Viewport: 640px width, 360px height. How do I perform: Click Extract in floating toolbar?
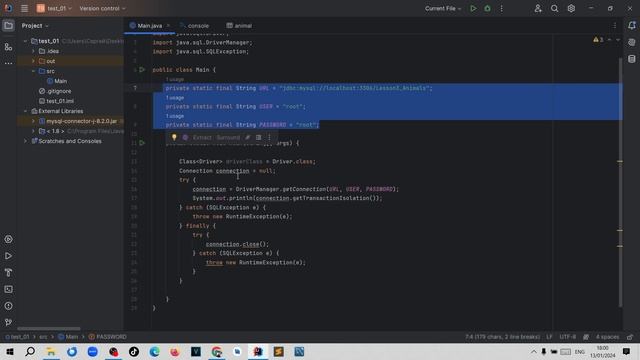point(202,138)
